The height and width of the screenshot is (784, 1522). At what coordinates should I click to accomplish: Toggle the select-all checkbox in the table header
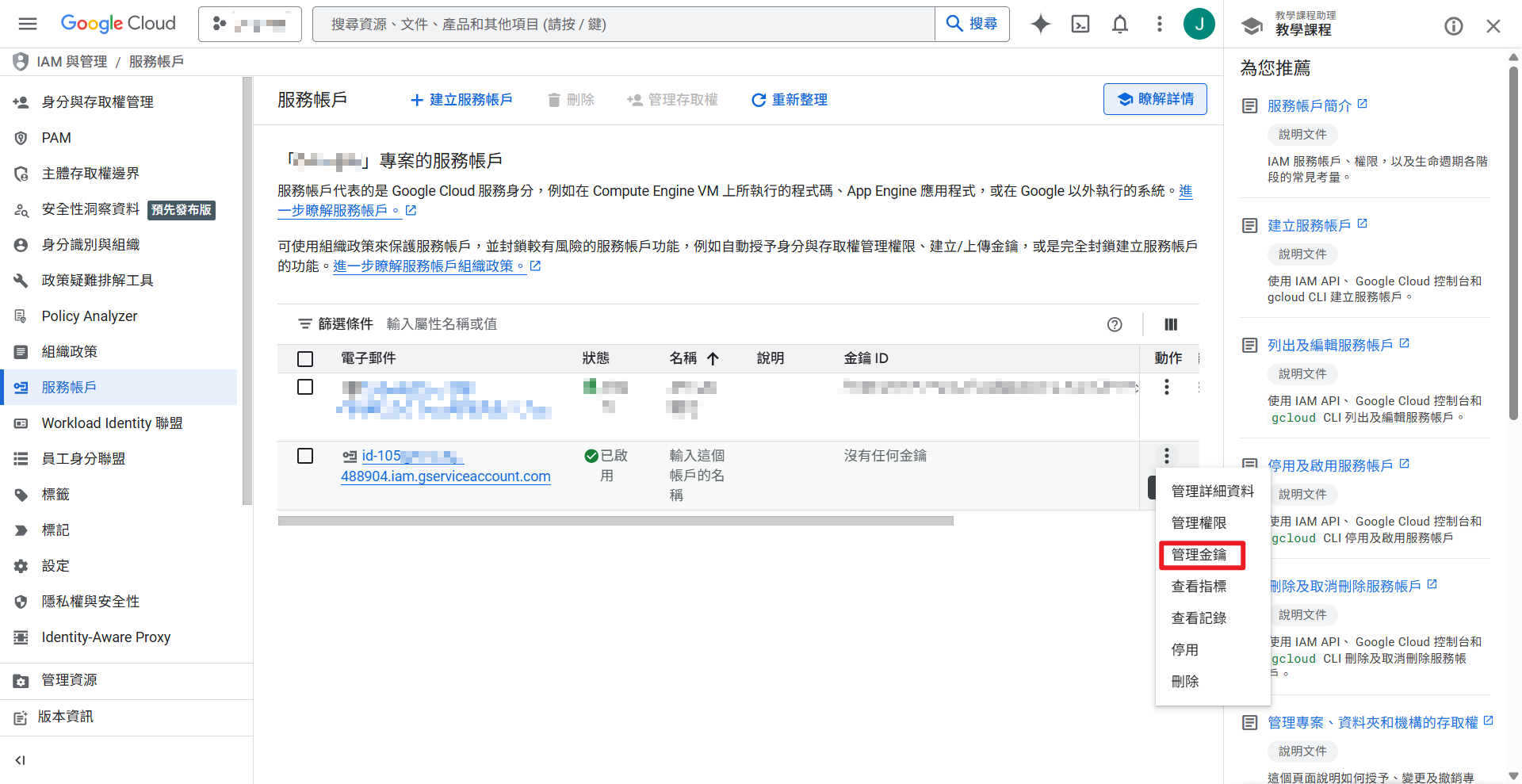click(305, 358)
